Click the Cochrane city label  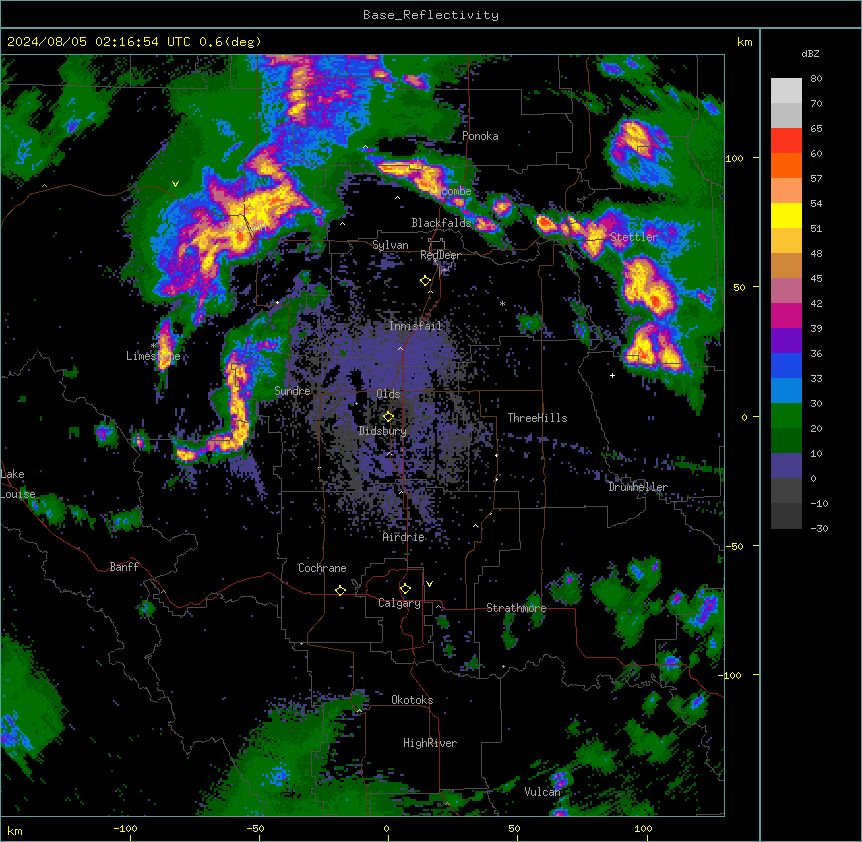[322, 568]
